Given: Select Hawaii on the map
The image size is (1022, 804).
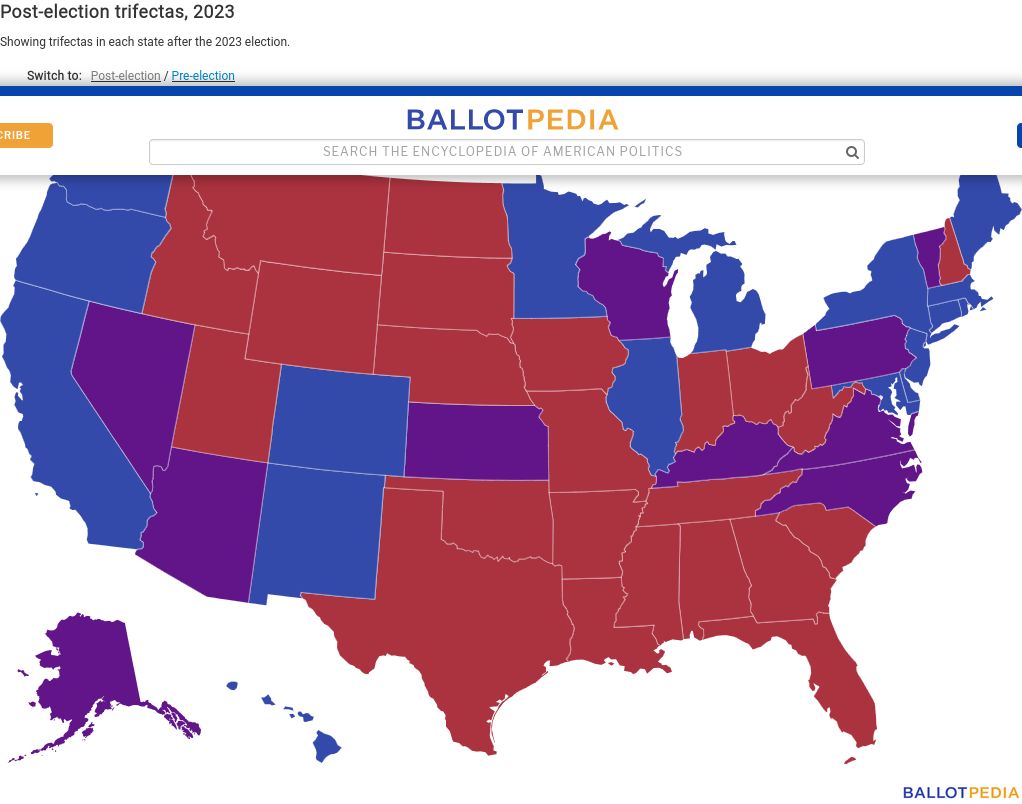Looking at the screenshot, I should 325,745.
